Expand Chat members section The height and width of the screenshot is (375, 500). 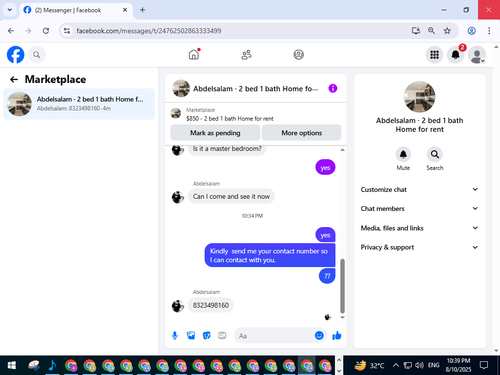tap(419, 209)
